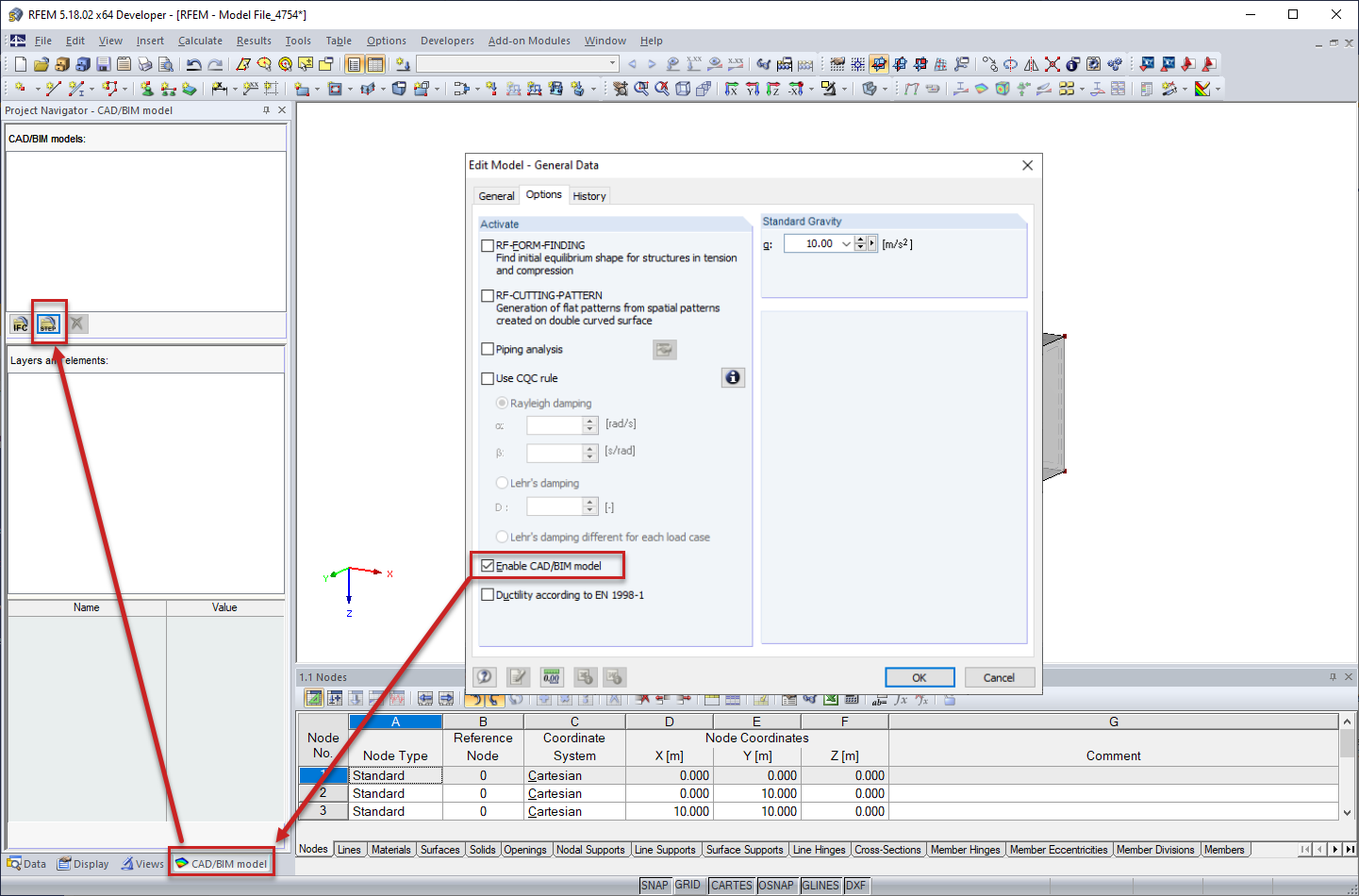Viewport: 1359px width, 896px height.
Task: Open the standard gravity value dropdown
Action: pyautogui.click(x=846, y=243)
